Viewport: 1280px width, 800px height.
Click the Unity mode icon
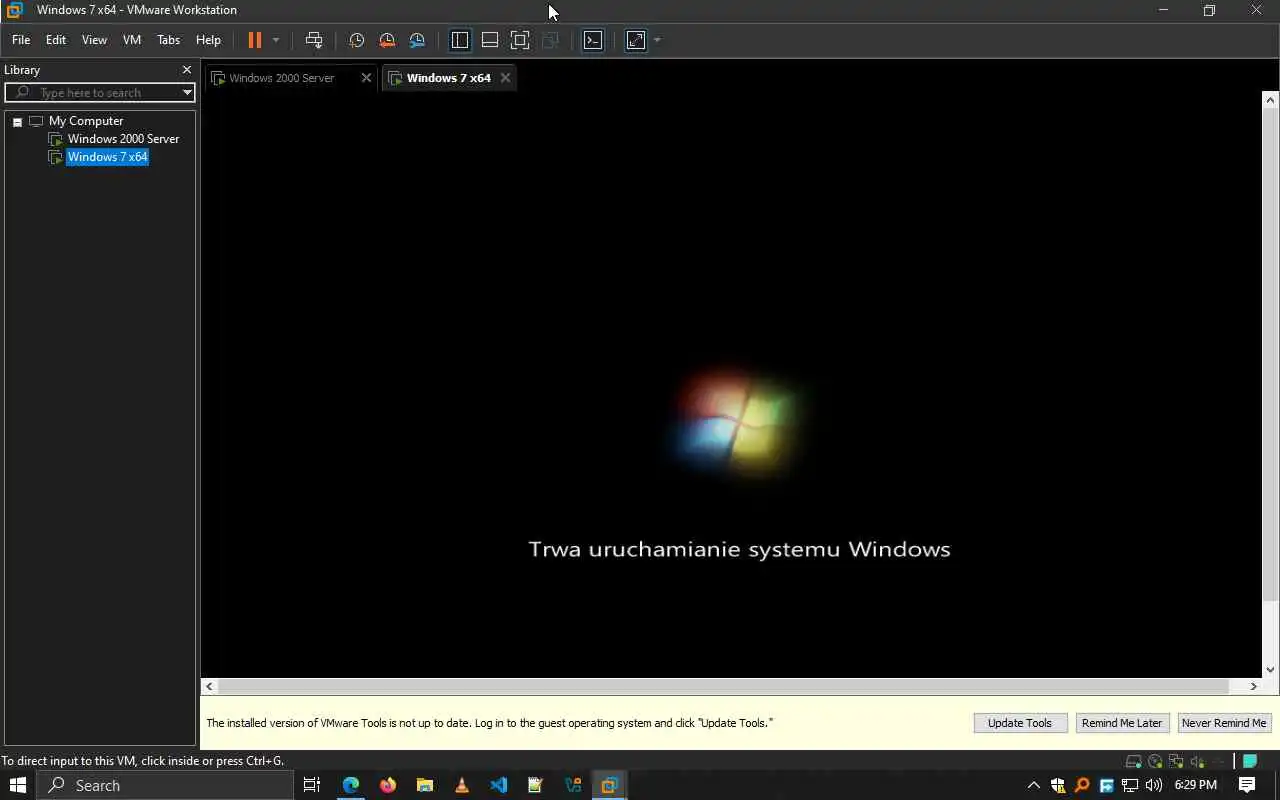[x=550, y=40]
